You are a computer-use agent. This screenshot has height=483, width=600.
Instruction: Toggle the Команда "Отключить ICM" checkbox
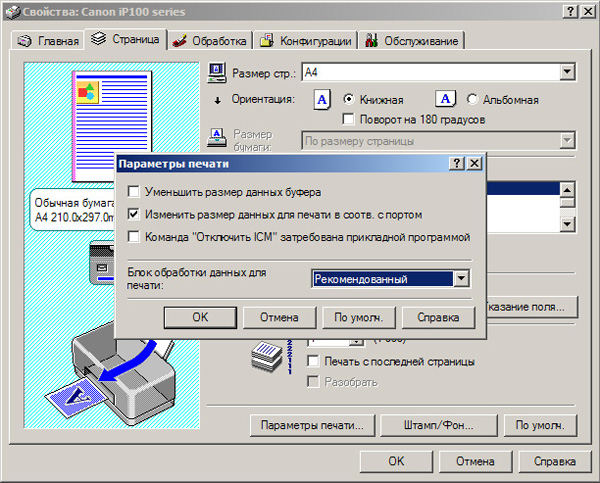[134, 237]
